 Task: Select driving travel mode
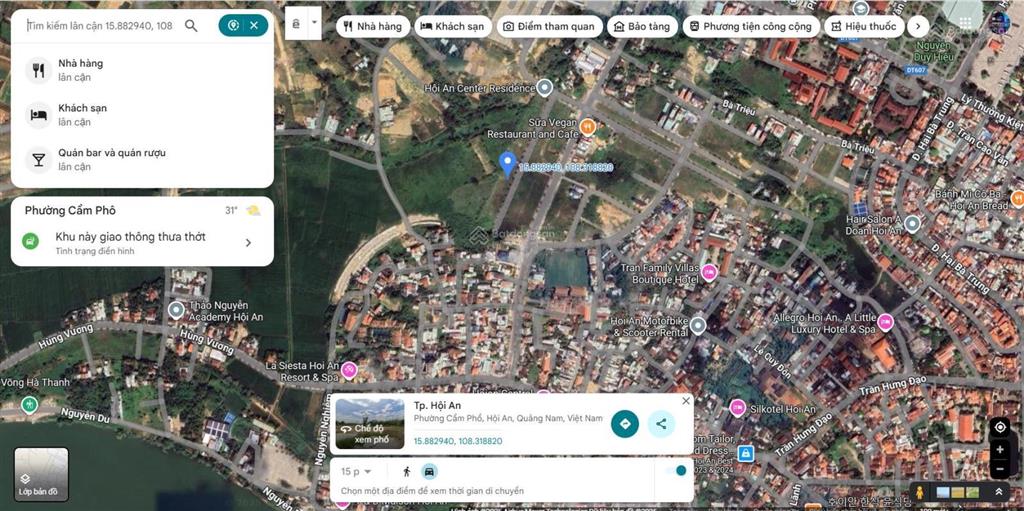click(x=428, y=471)
